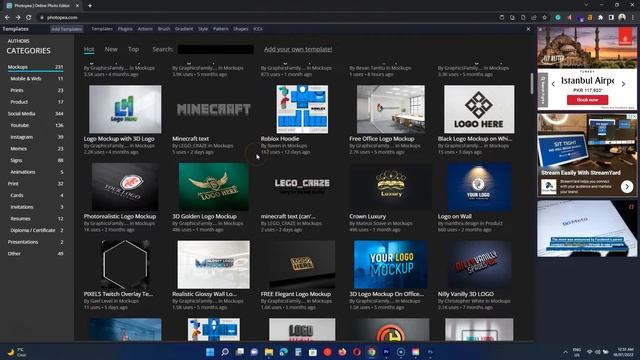640x360 pixels.
Task: Open Nilly Vanilly 3D LOGO thumbnail
Action: pos(479,264)
